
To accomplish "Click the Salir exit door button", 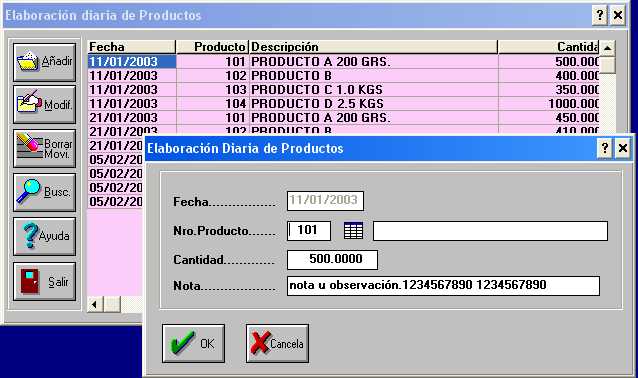I will [x=44, y=281].
